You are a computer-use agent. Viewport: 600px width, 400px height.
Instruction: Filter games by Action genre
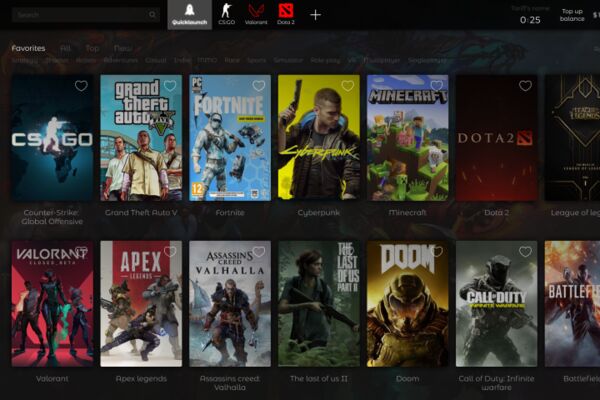(x=86, y=60)
